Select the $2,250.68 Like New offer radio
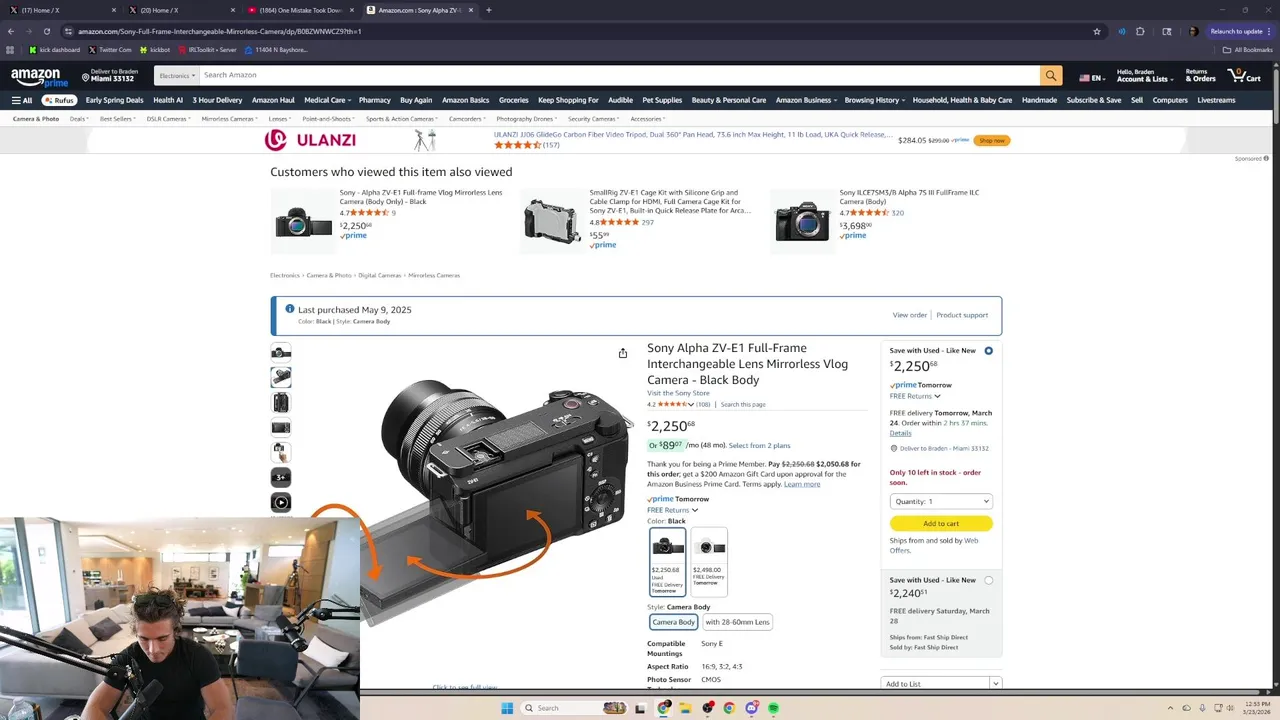 988,351
